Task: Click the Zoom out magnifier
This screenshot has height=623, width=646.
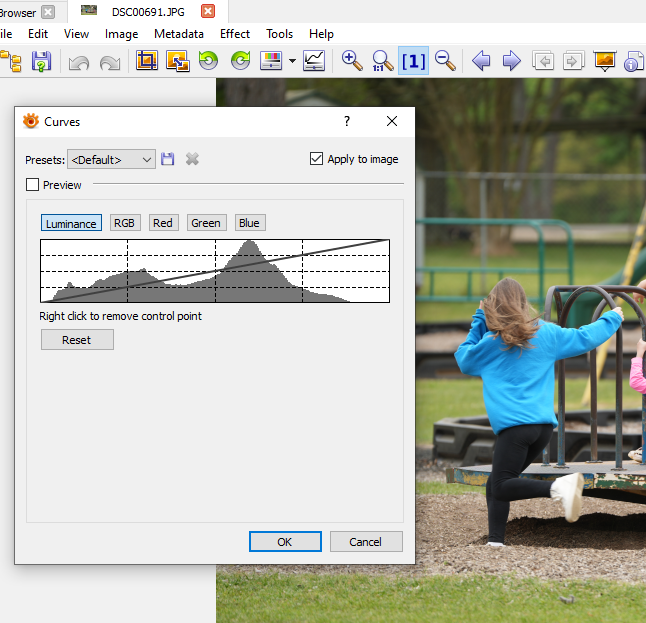Action: pyautogui.click(x=445, y=61)
